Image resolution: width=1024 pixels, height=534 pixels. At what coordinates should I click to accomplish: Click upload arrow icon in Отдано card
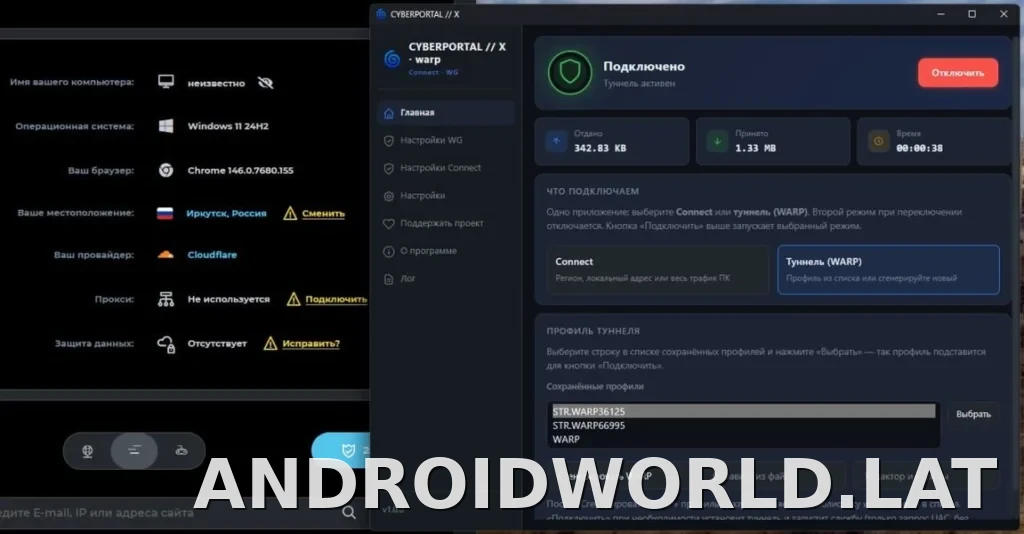tap(556, 141)
